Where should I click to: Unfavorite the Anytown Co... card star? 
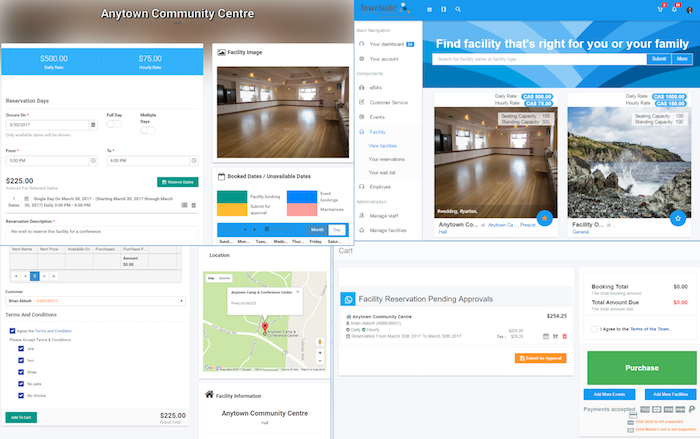tap(545, 218)
